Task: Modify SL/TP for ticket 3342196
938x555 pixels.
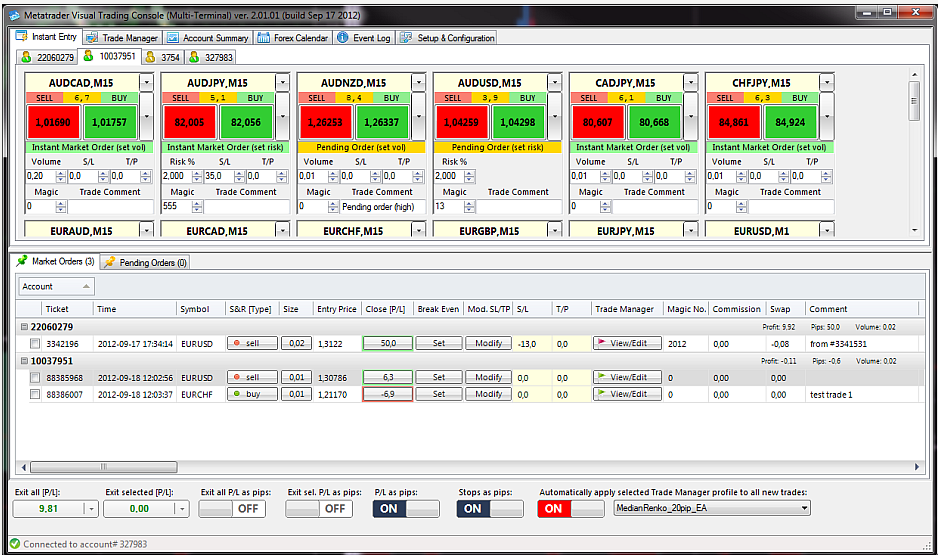Action: pyautogui.click(x=488, y=343)
